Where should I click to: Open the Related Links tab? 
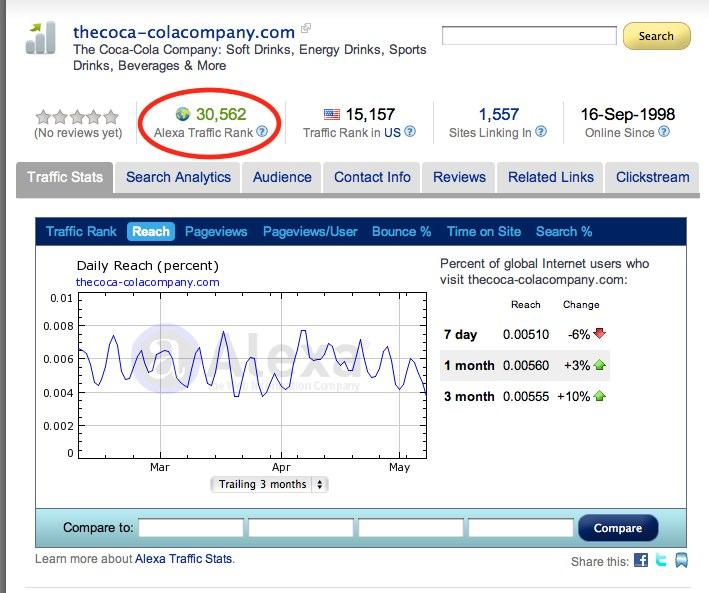551,177
